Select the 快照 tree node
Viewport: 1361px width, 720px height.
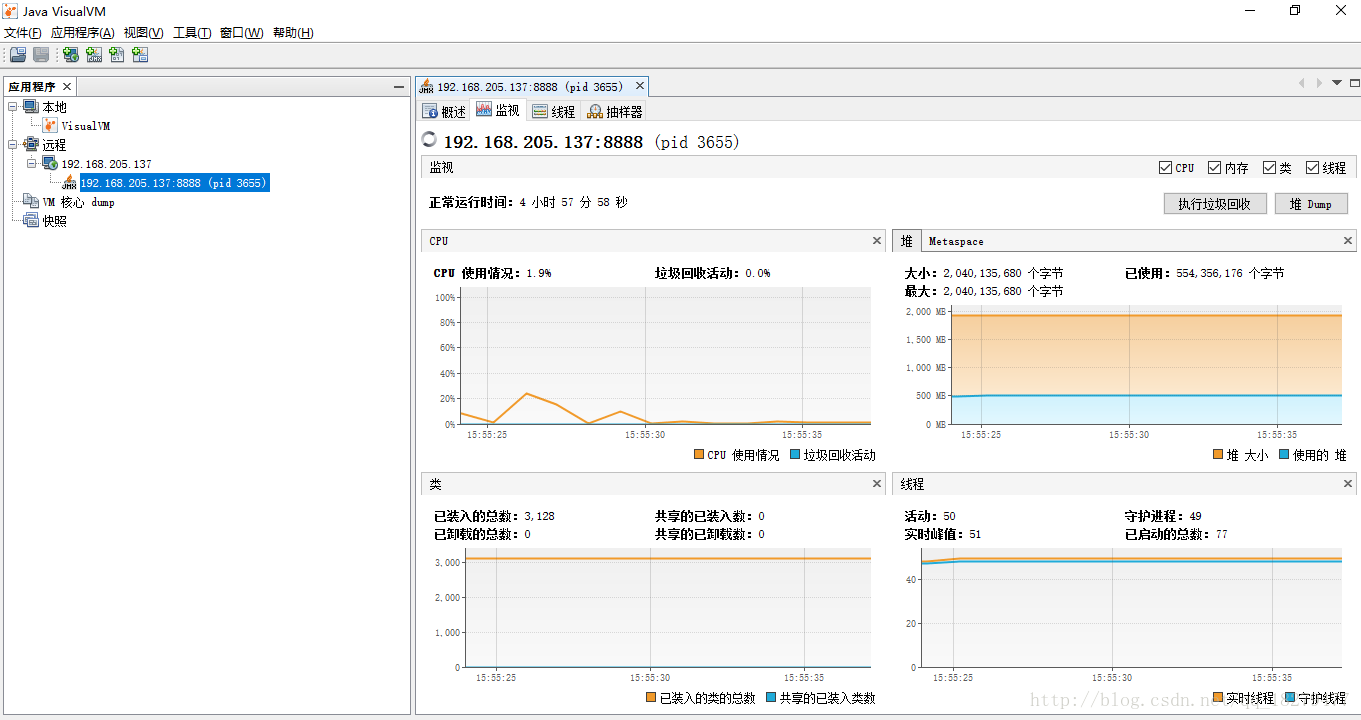pyautogui.click(x=54, y=221)
